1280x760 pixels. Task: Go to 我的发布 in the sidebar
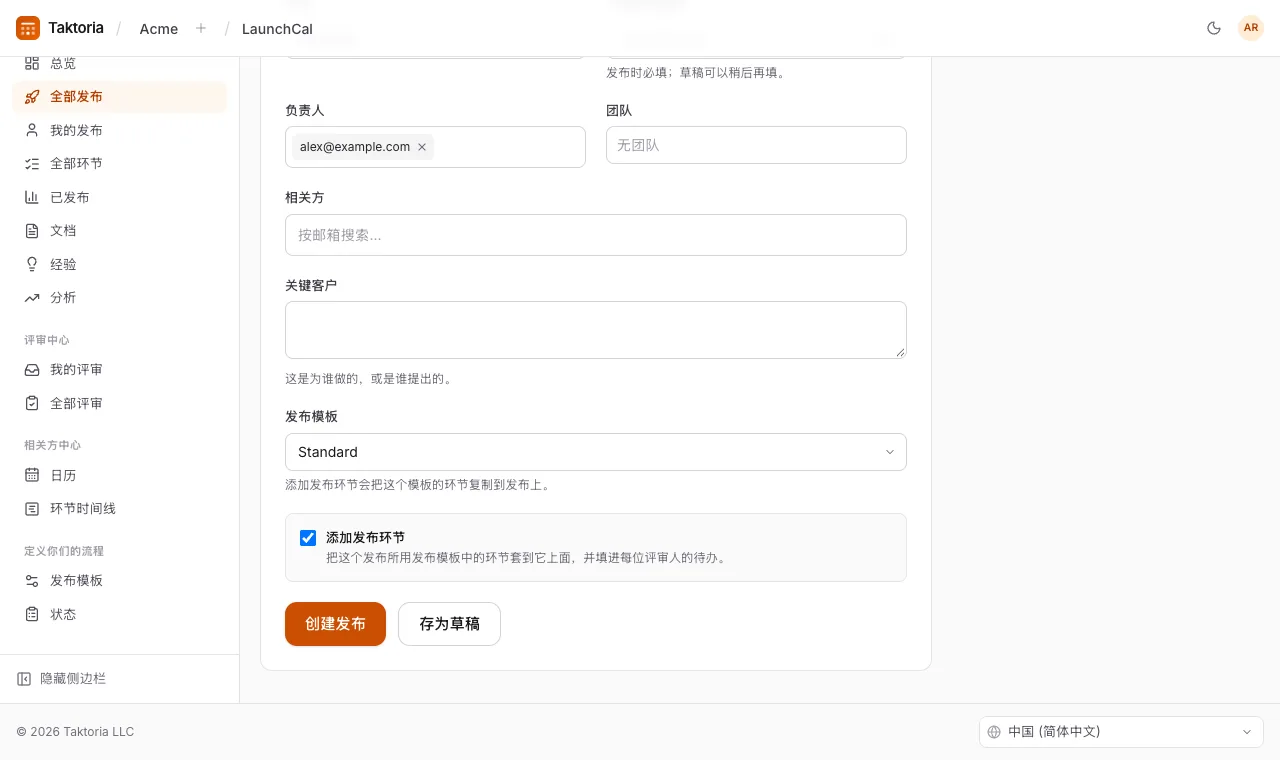click(120, 130)
